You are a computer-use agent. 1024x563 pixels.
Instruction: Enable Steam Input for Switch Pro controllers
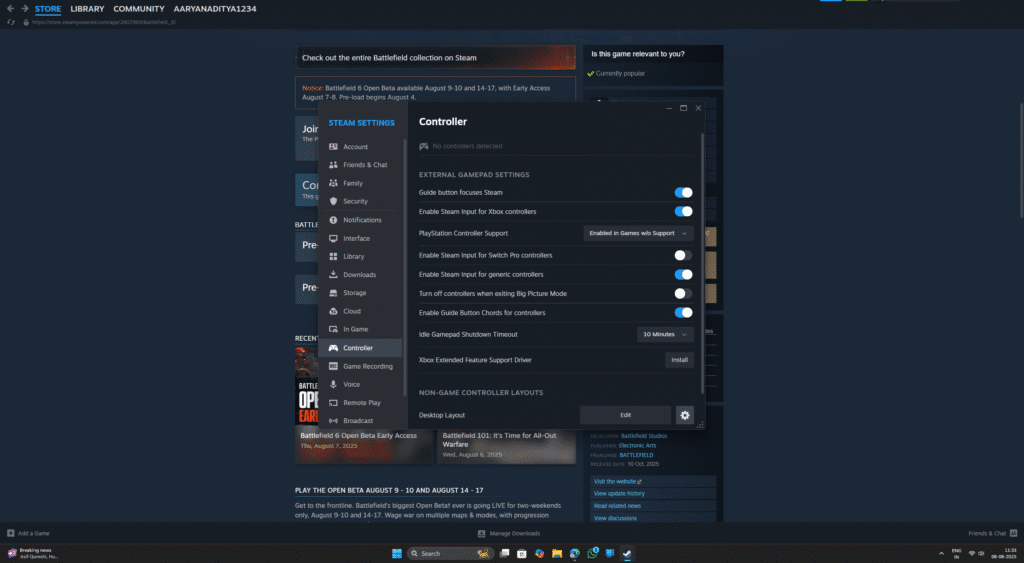(x=683, y=255)
